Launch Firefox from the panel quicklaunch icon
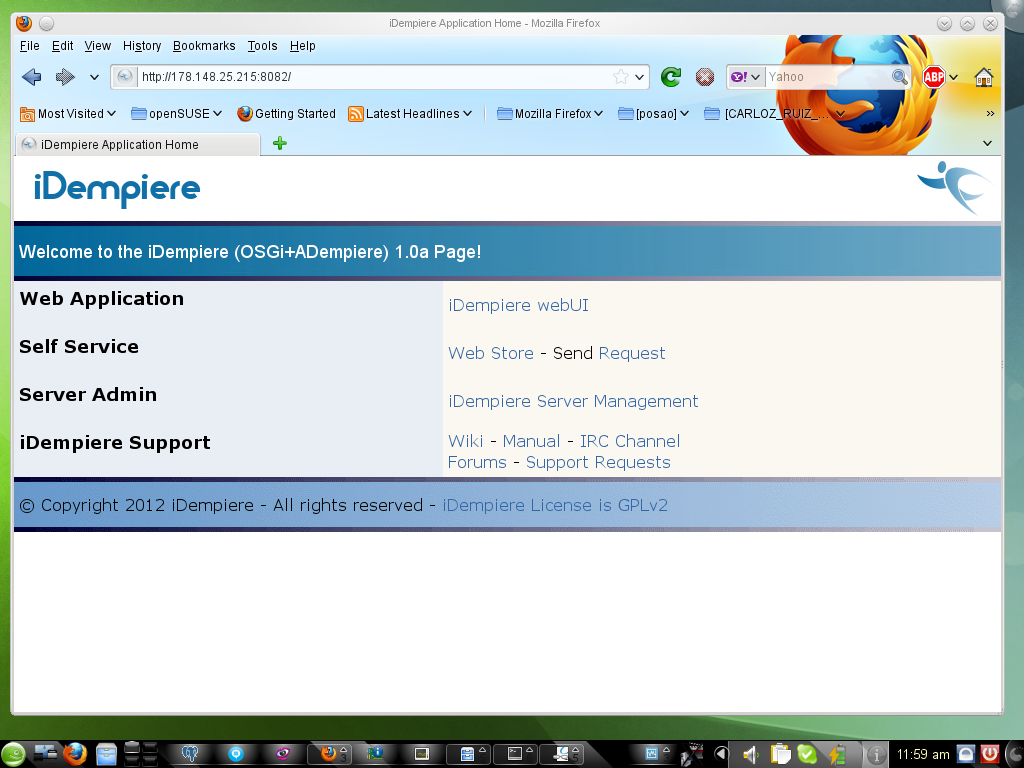Screen dimensions: 1024x768 click(74, 754)
